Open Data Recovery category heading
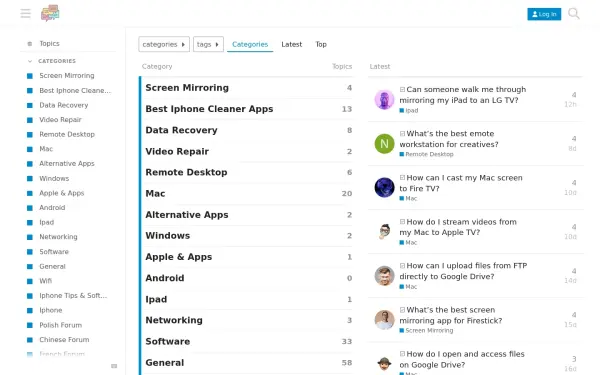 [x=181, y=130]
